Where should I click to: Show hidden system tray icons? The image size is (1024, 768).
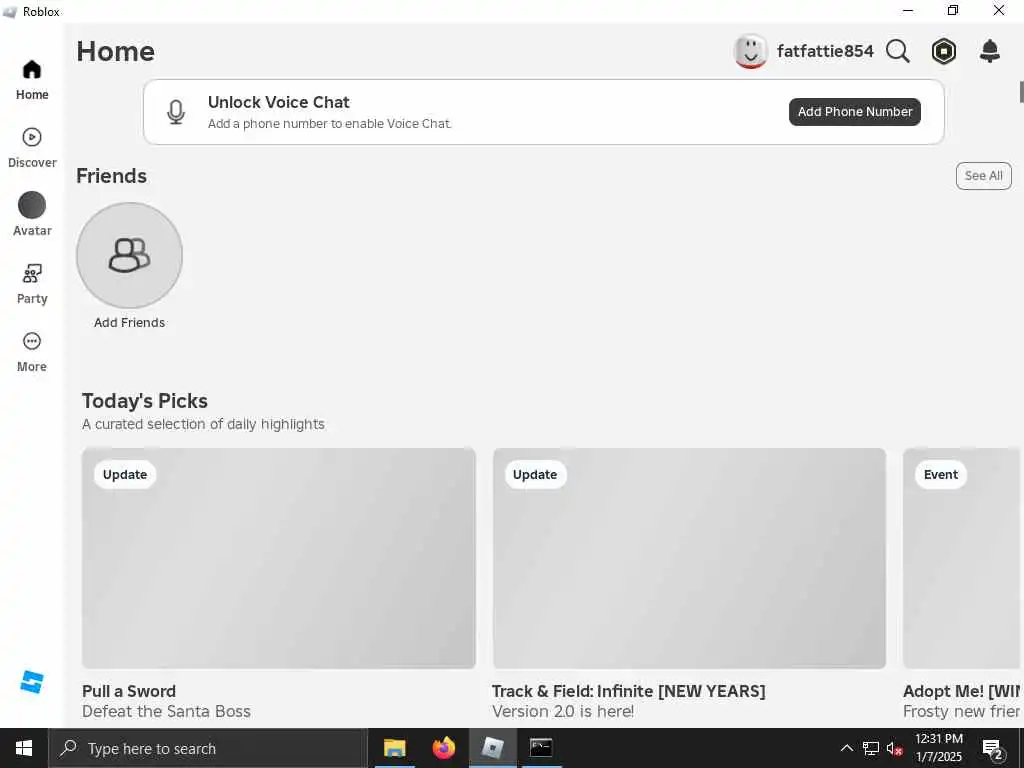pos(846,748)
